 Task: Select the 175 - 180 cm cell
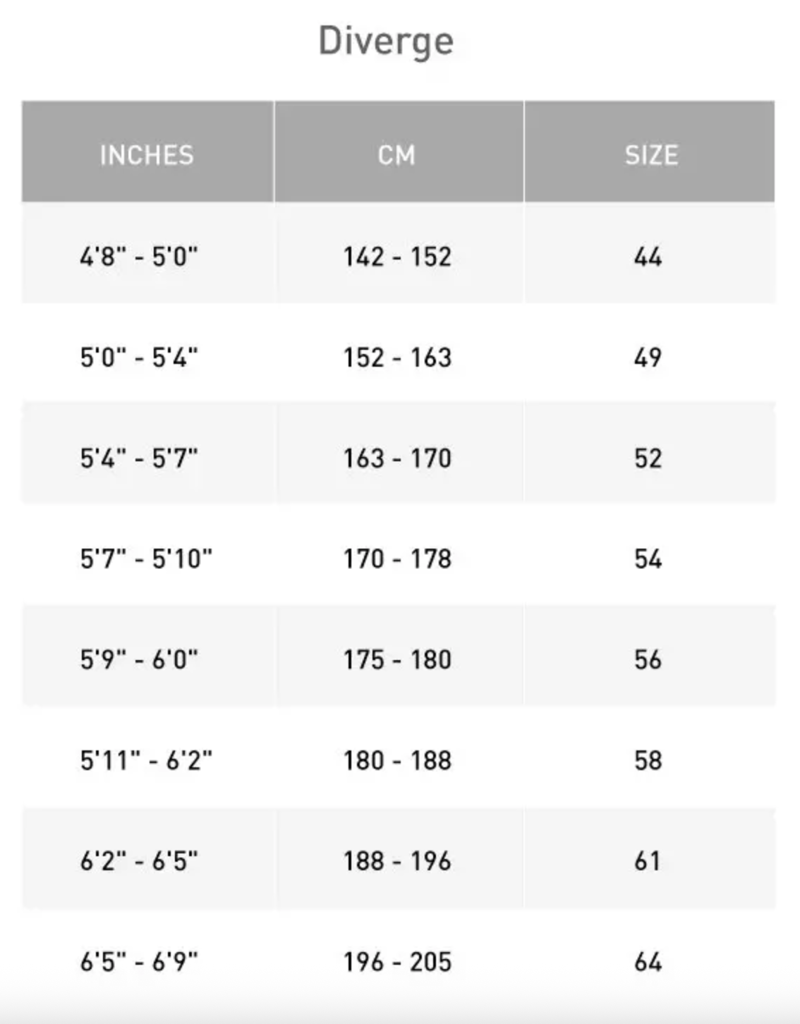point(397,660)
